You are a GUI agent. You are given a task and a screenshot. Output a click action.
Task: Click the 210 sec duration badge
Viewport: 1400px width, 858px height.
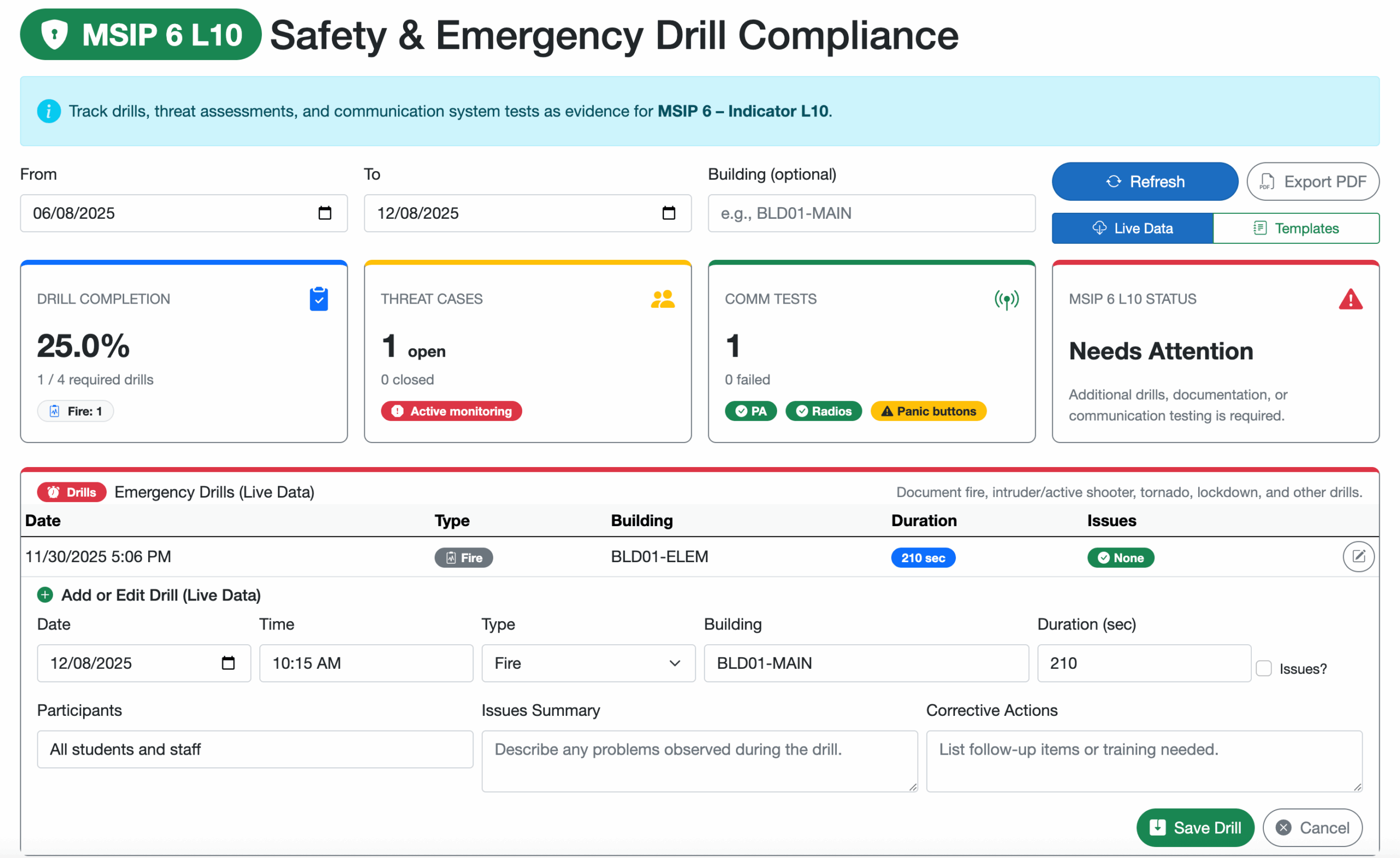[x=923, y=557]
